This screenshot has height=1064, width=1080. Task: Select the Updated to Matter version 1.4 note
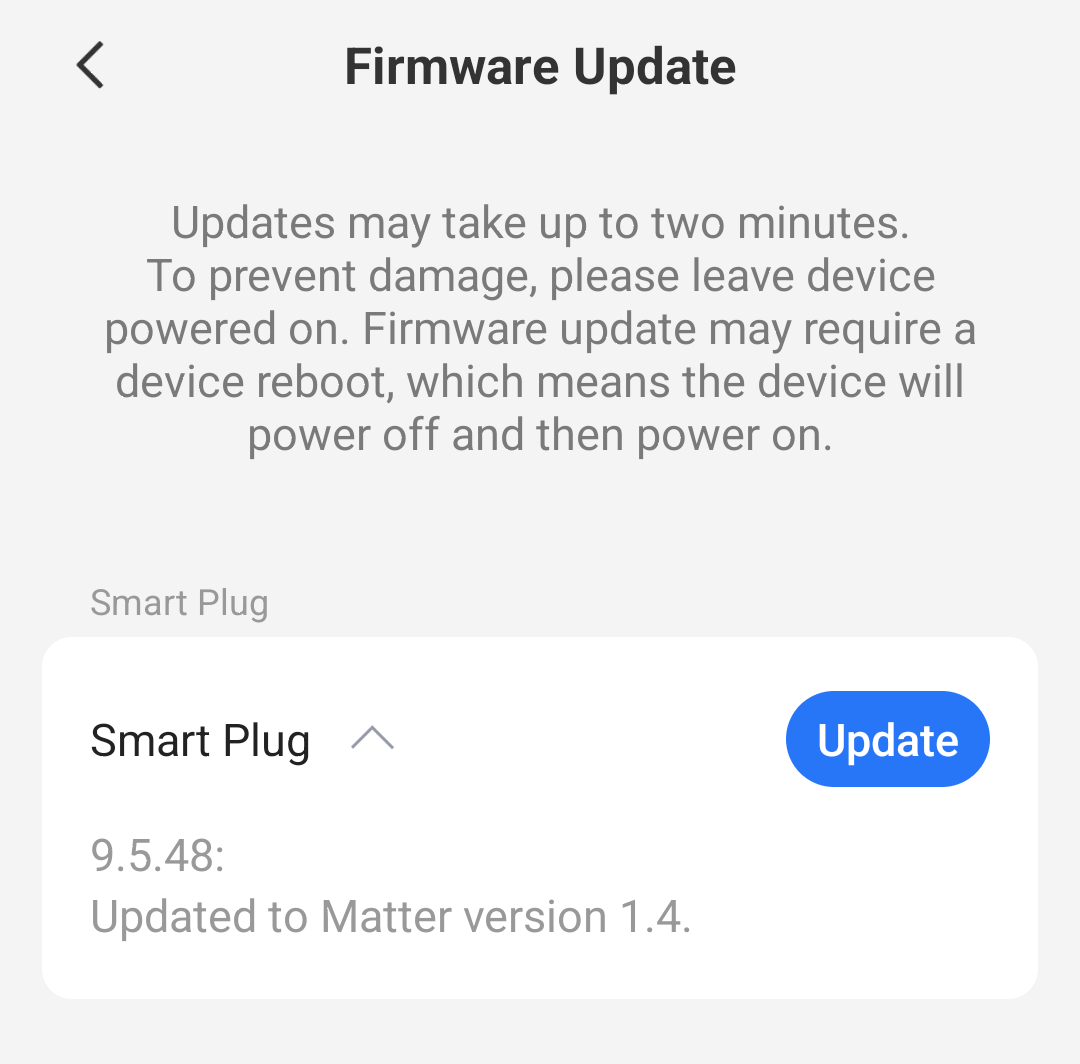click(391, 917)
